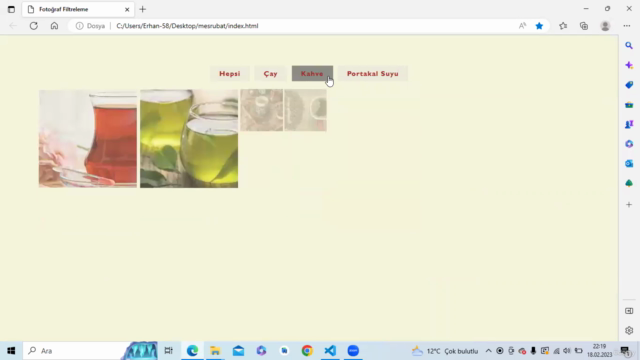Filter photos by Çay

pos(270,73)
